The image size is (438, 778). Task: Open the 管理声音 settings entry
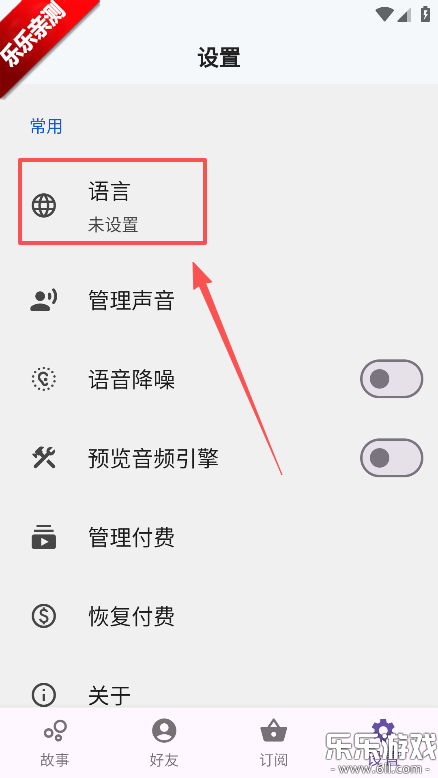point(219,301)
